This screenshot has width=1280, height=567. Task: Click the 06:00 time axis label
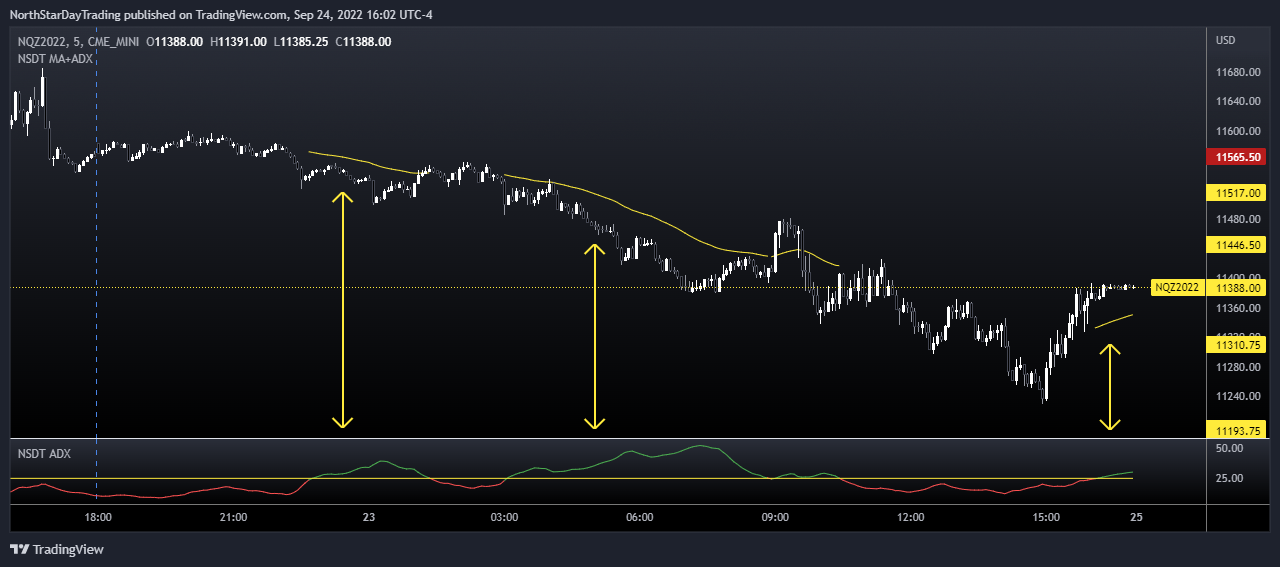(x=640, y=517)
